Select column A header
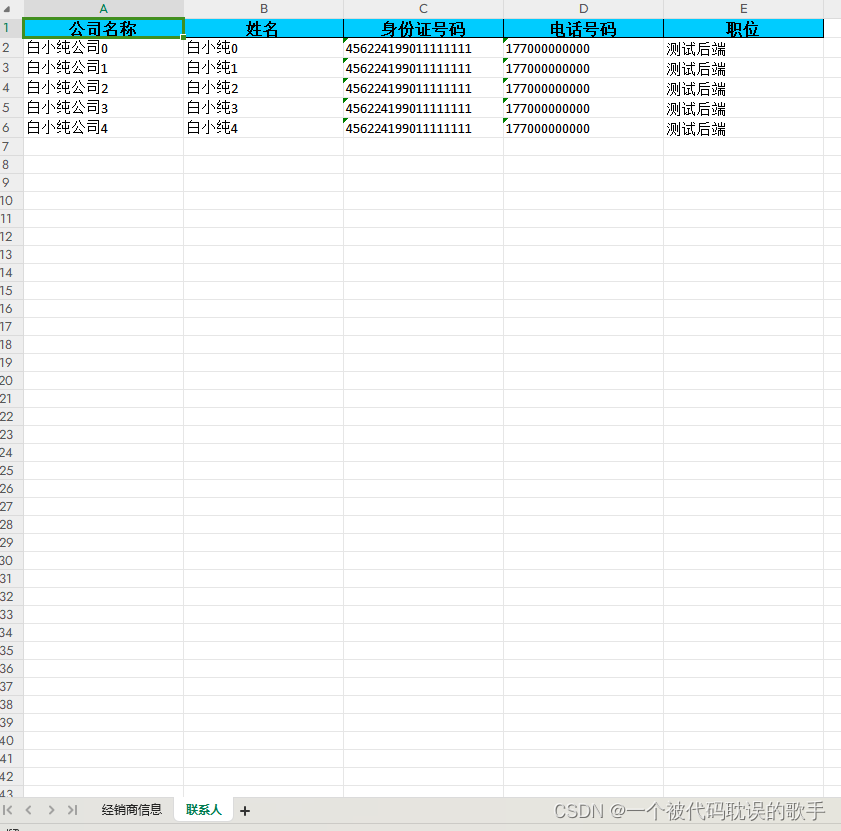 pos(102,9)
